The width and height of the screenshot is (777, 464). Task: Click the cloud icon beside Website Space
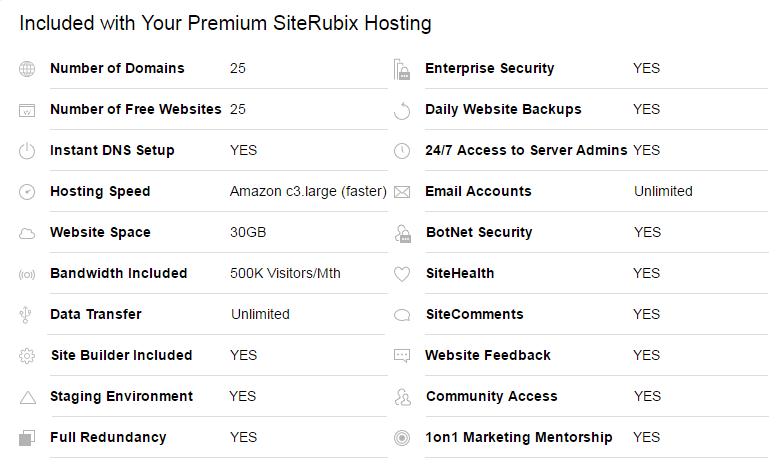click(27, 233)
